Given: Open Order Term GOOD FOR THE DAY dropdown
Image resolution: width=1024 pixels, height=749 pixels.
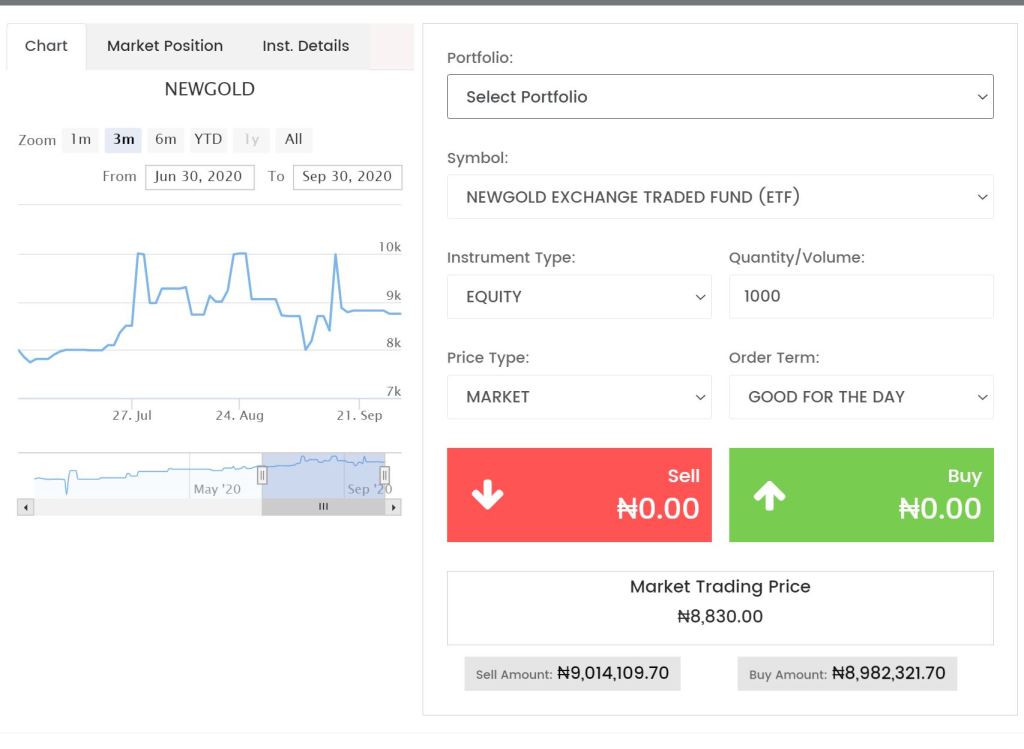Looking at the screenshot, I should pos(861,397).
